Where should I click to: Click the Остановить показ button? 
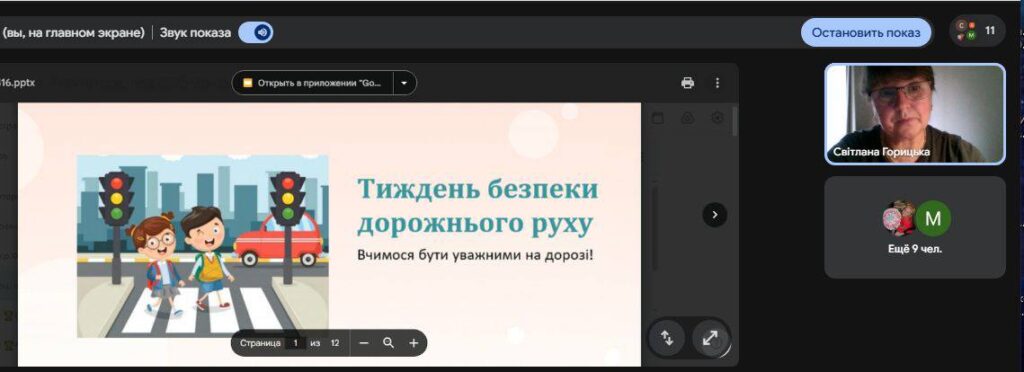click(866, 33)
